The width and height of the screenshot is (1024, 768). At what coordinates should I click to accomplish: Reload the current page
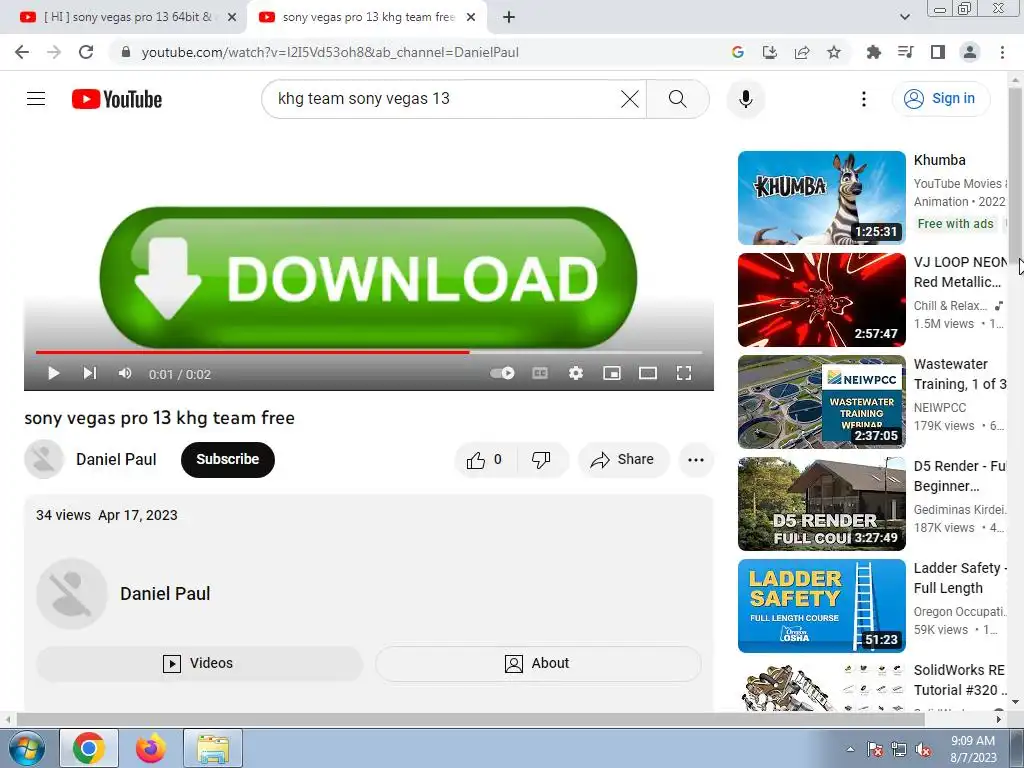click(x=86, y=52)
